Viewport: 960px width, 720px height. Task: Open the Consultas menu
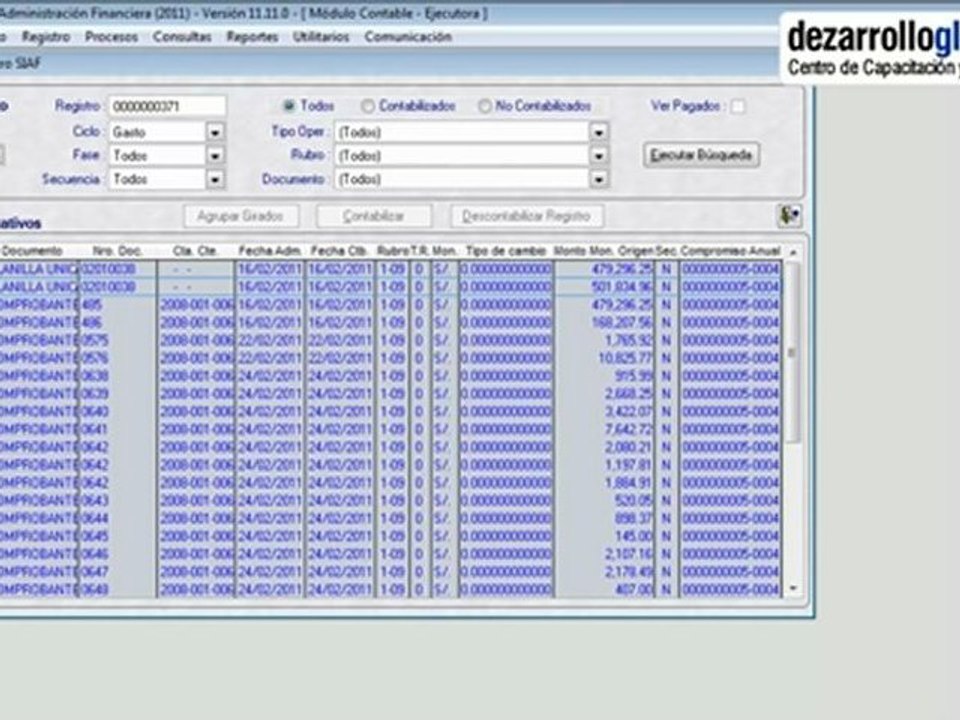[182, 37]
